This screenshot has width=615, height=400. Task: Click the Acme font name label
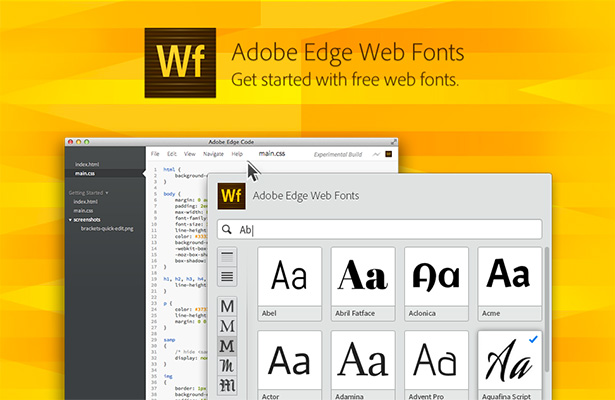click(491, 313)
